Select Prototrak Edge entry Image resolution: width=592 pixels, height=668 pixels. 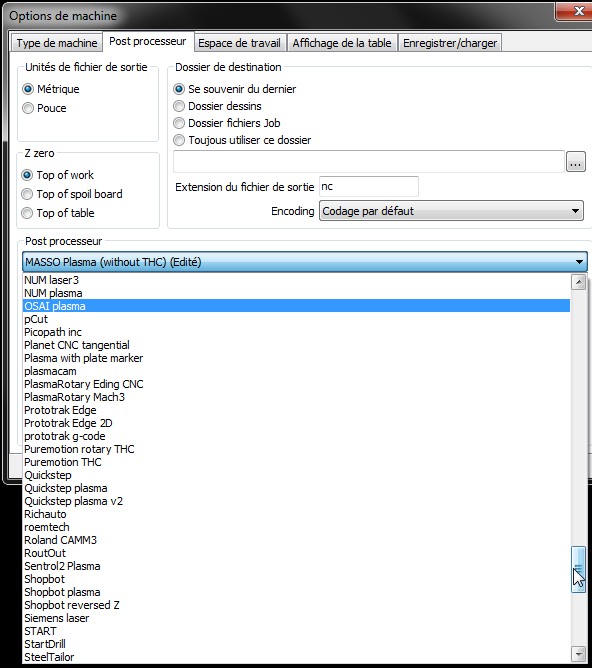[296, 410]
